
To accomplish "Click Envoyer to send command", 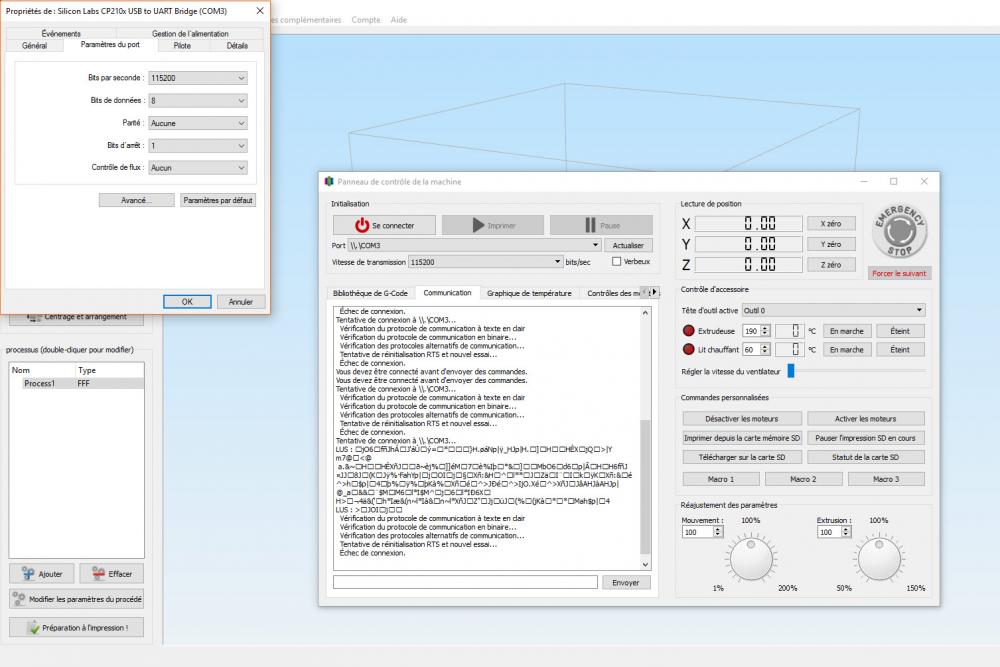I will (x=626, y=583).
